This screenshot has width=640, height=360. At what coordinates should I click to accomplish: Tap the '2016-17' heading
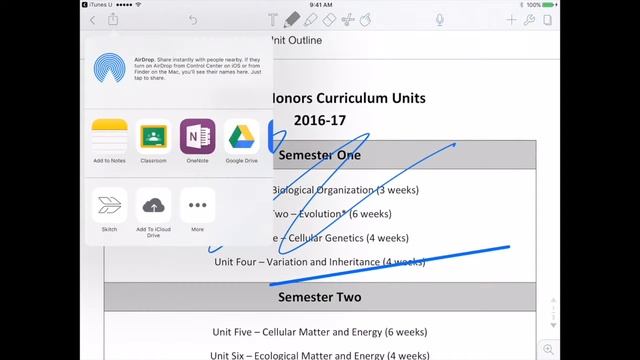pos(320,120)
